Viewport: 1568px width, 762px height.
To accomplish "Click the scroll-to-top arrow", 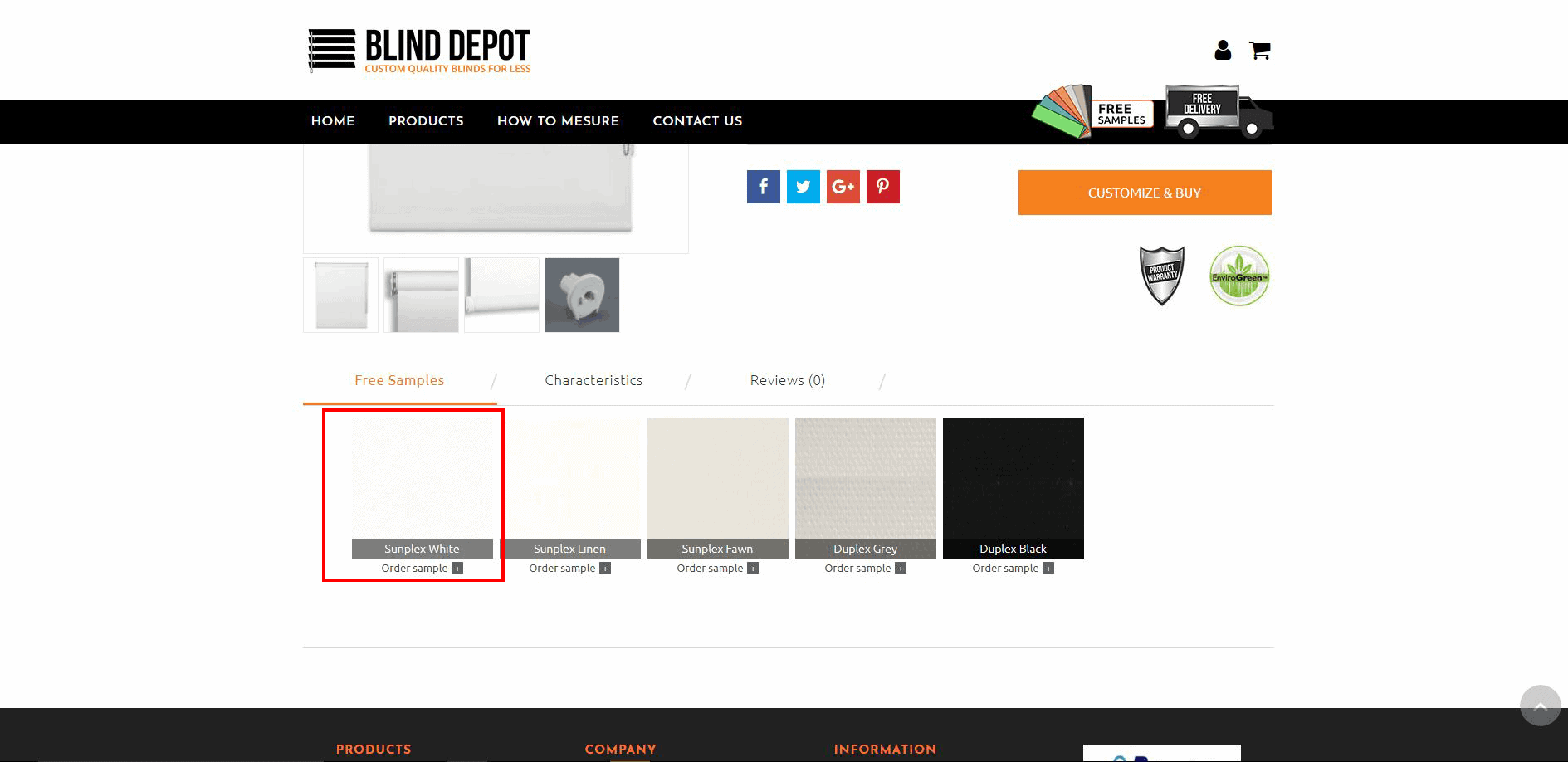I will click(1540, 706).
